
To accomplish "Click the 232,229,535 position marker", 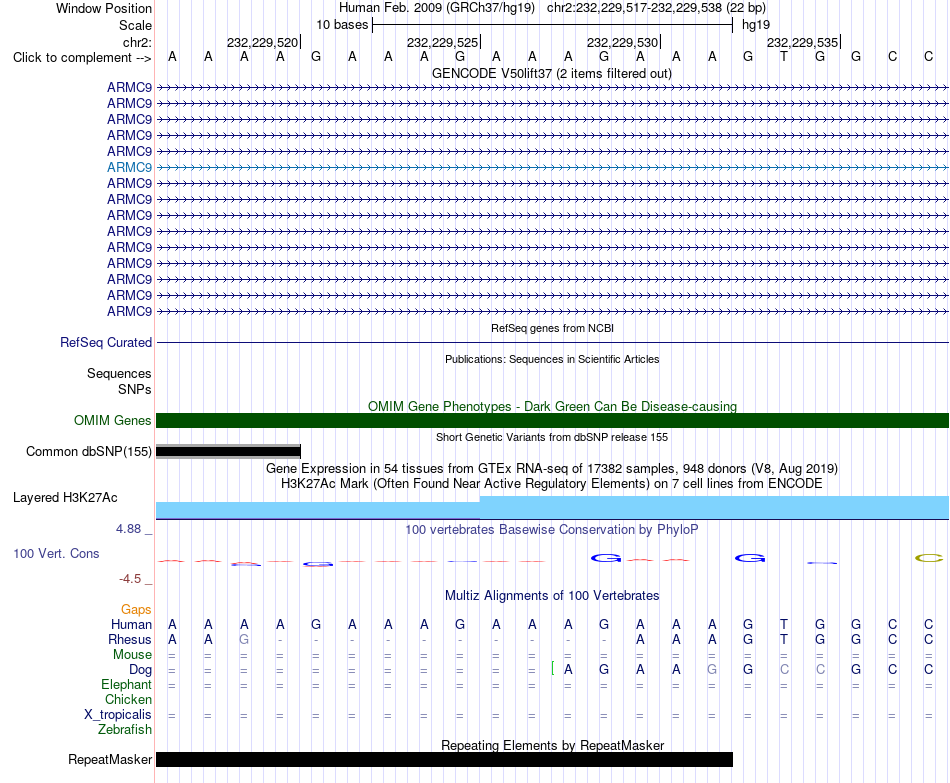I will 802,42.
